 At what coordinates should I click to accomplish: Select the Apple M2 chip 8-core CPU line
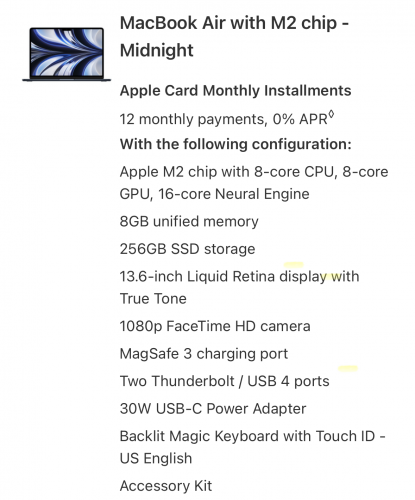pyautogui.click(x=254, y=172)
